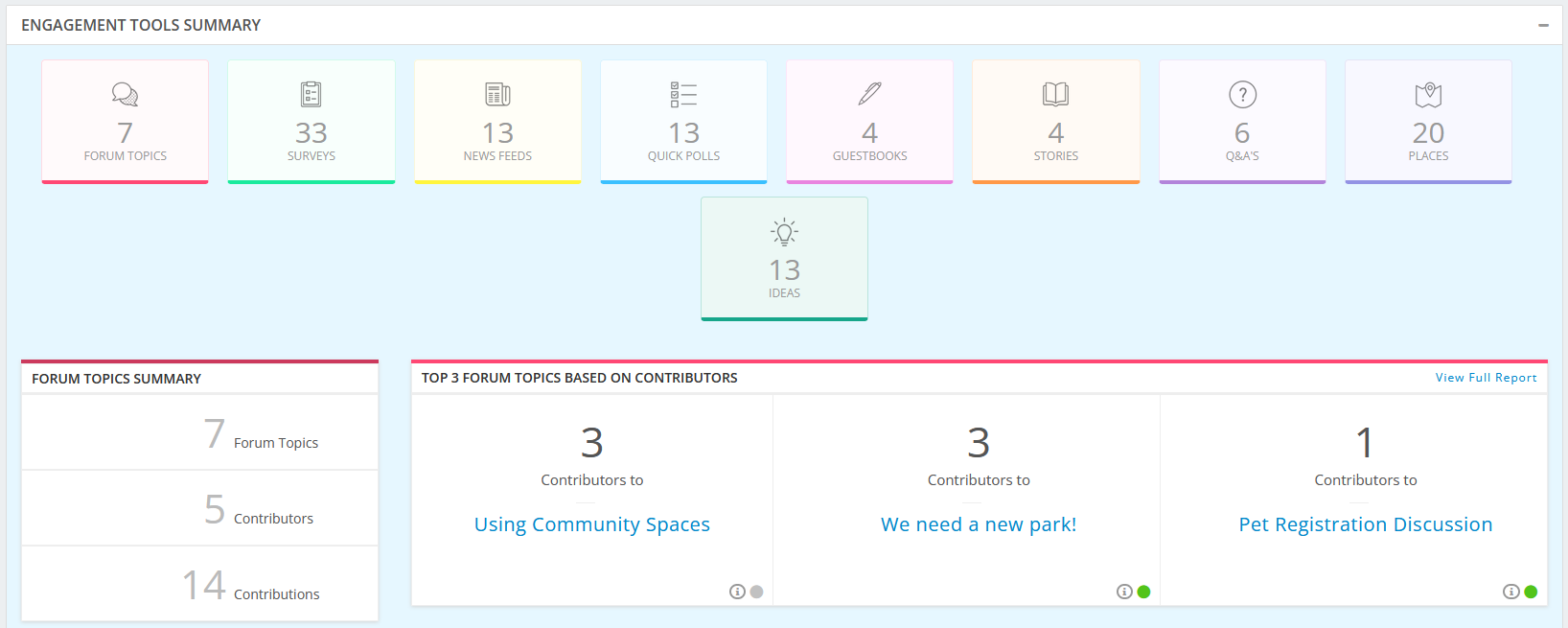1568x628 pixels.
Task: Click the Quick Polls checklist icon
Action: tap(683, 94)
